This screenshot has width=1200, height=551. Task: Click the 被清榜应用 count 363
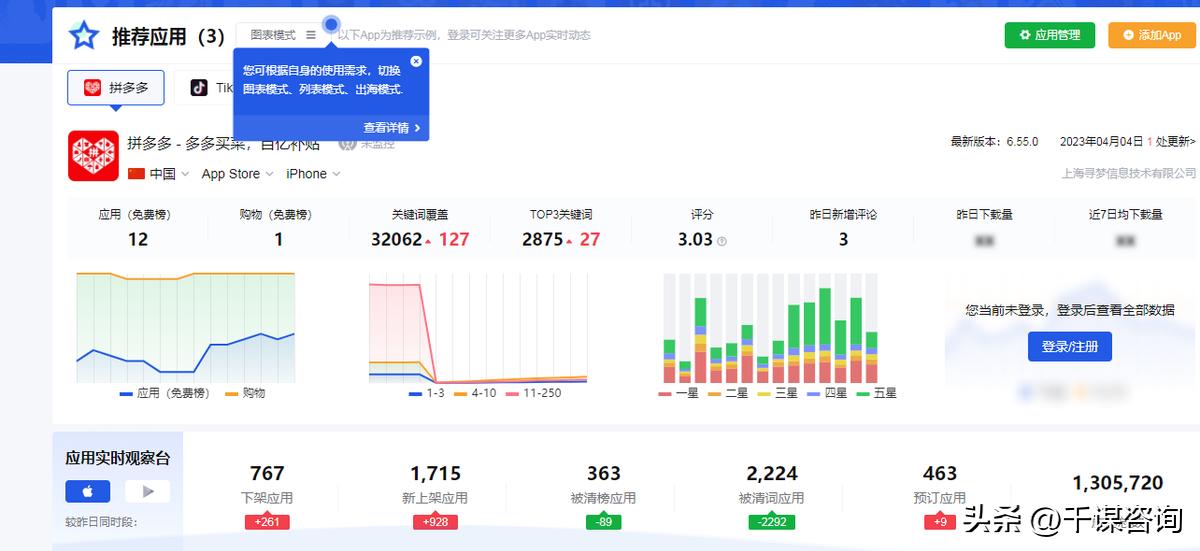604,473
